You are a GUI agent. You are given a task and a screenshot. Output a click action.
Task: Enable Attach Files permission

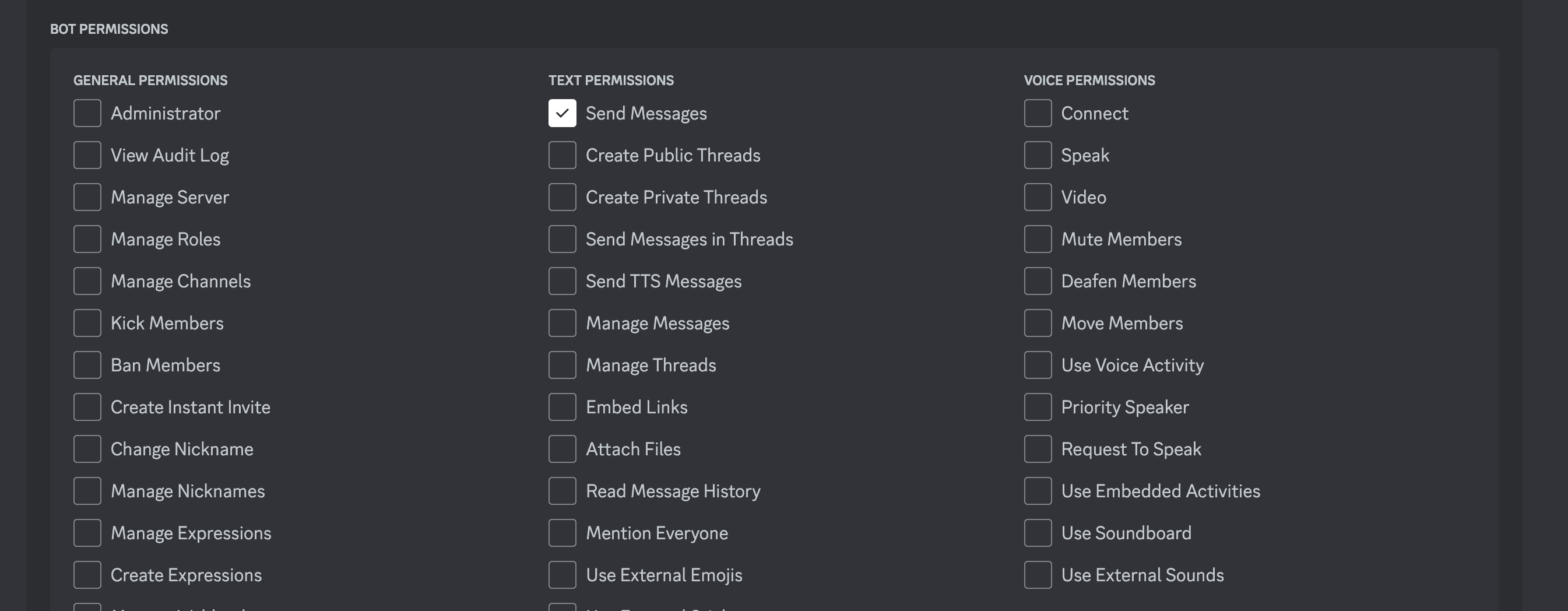562,448
